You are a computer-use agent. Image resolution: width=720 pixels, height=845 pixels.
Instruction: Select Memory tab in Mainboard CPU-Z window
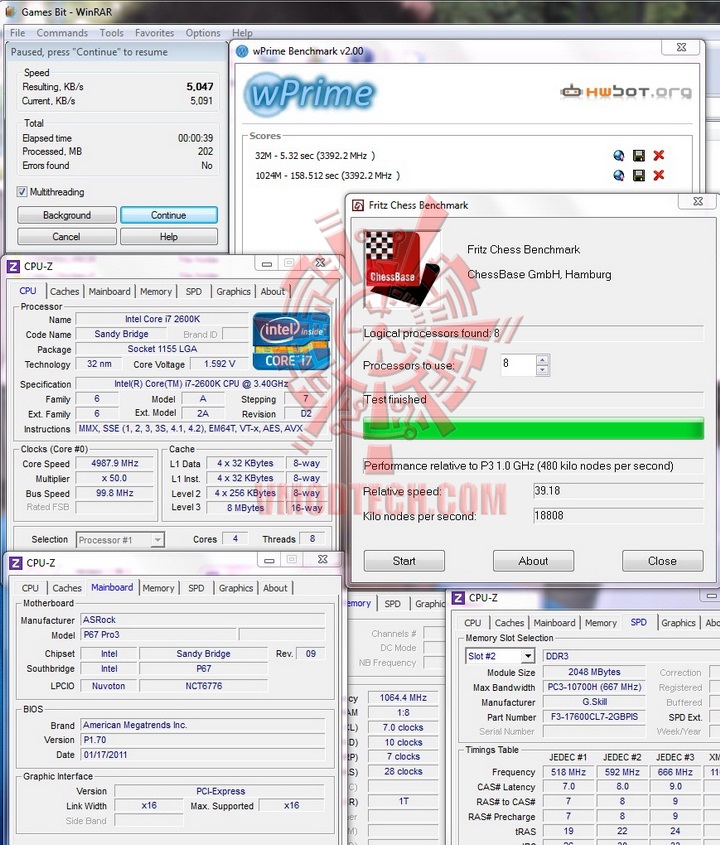pyautogui.click(x=158, y=588)
